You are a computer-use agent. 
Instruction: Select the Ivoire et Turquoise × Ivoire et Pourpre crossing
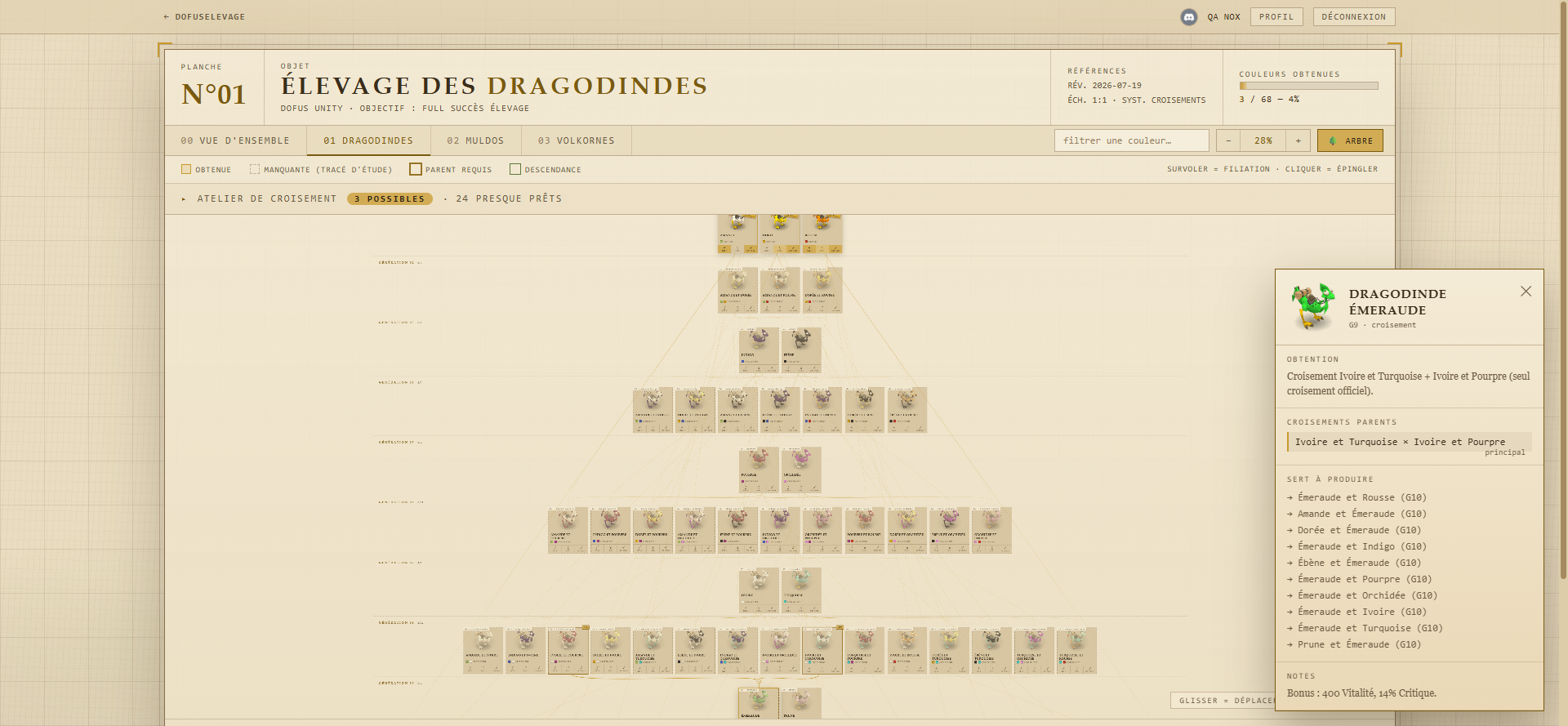1410,442
